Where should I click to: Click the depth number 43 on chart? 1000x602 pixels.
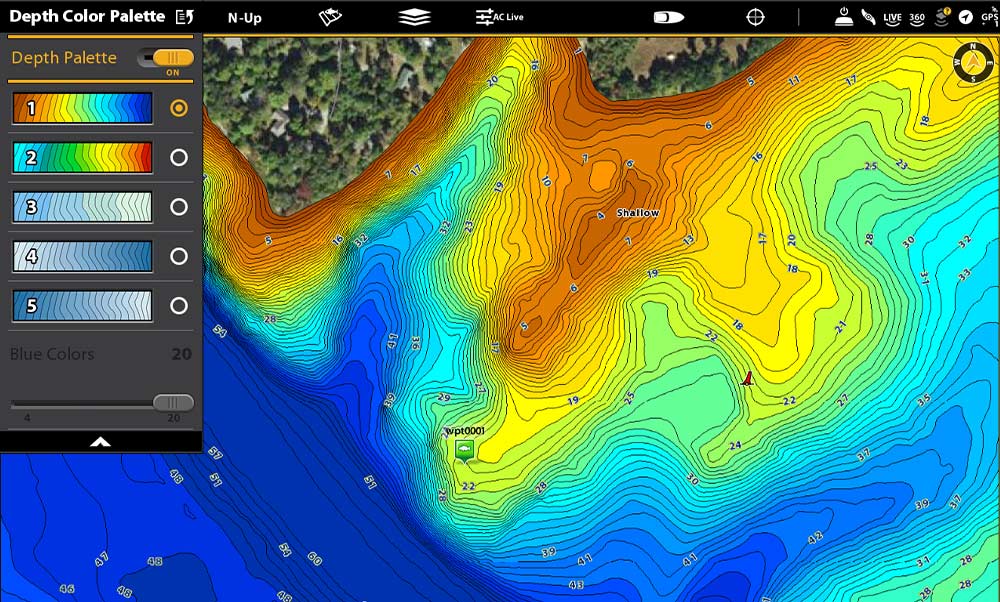pyautogui.click(x=576, y=584)
